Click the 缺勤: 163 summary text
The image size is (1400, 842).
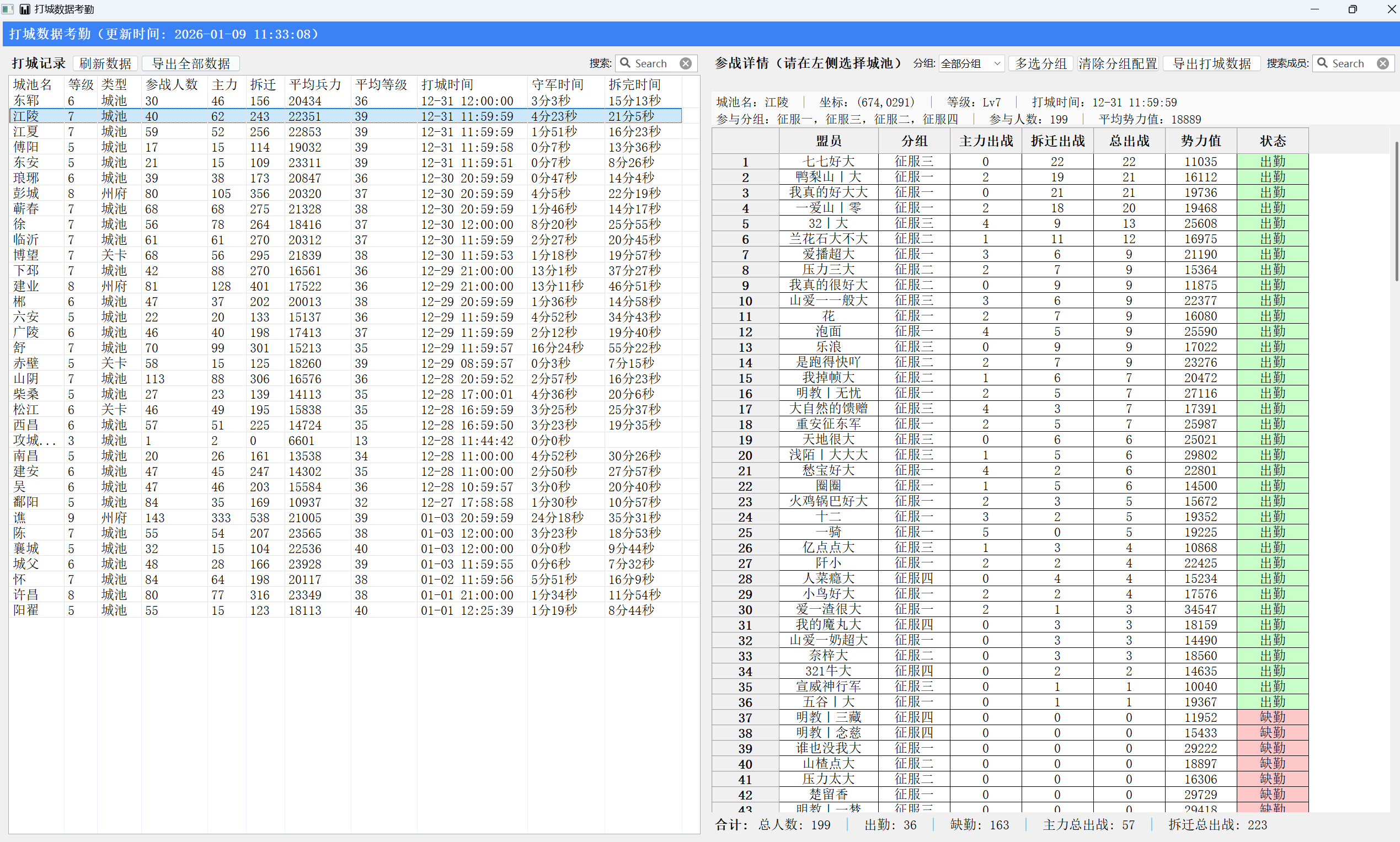pos(980,825)
